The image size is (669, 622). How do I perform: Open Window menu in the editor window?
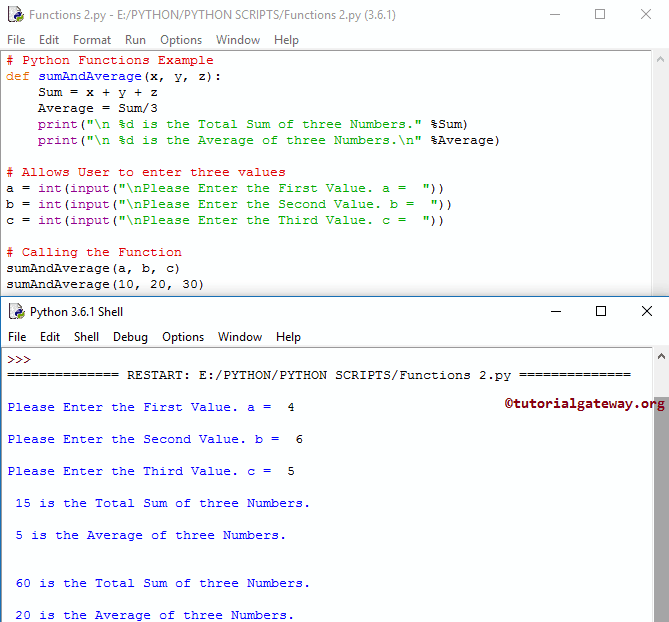pyautogui.click(x=238, y=40)
